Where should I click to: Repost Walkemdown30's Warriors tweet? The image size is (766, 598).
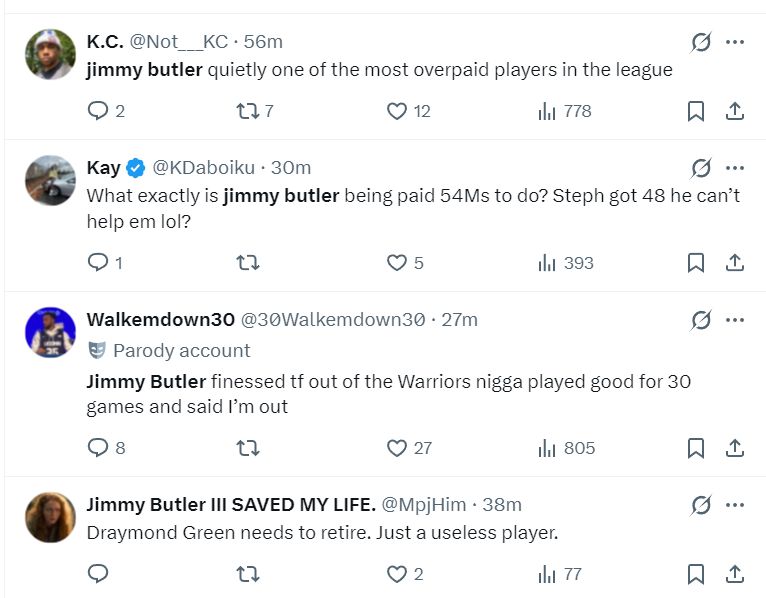(246, 447)
